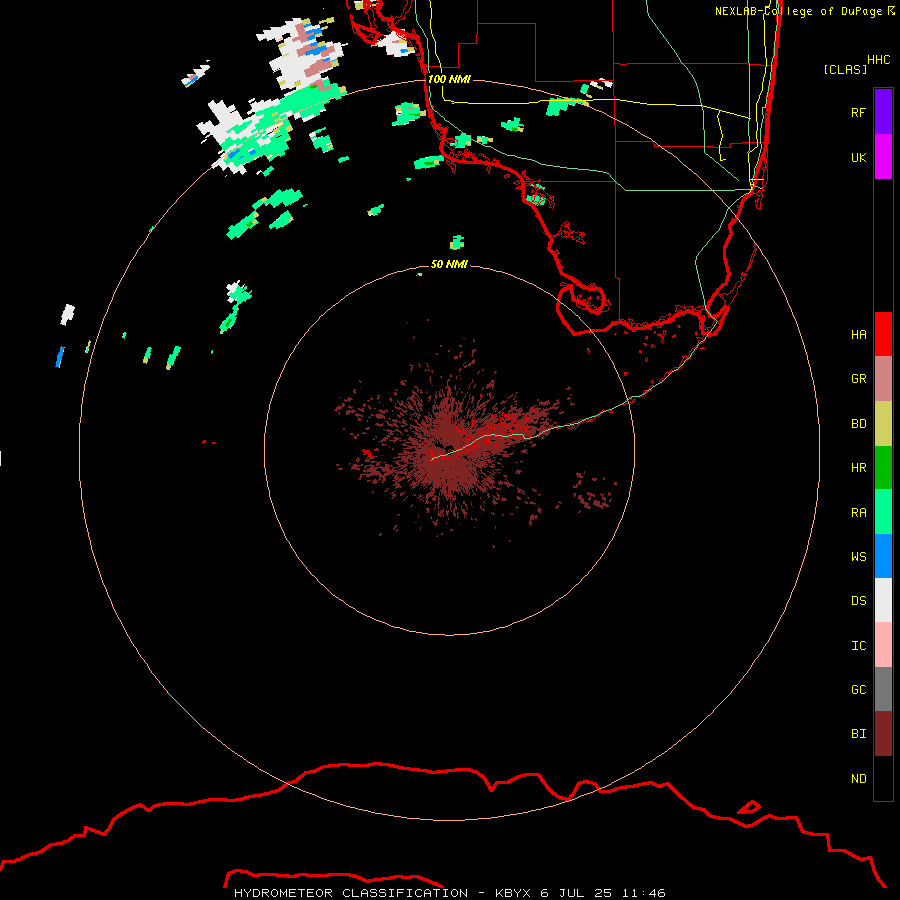Click the WS blue legend swatch
900x900 pixels.
(883, 556)
